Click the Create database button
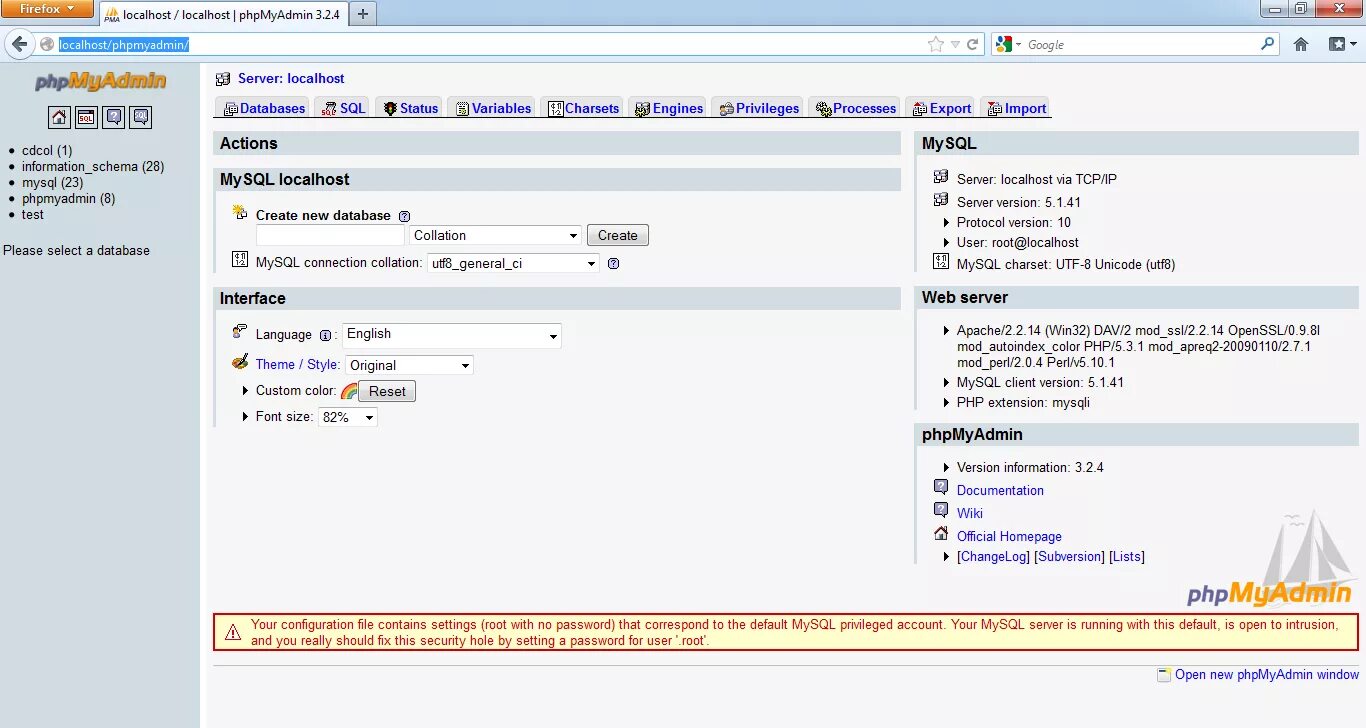This screenshot has height=728, width=1366. [x=618, y=236]
